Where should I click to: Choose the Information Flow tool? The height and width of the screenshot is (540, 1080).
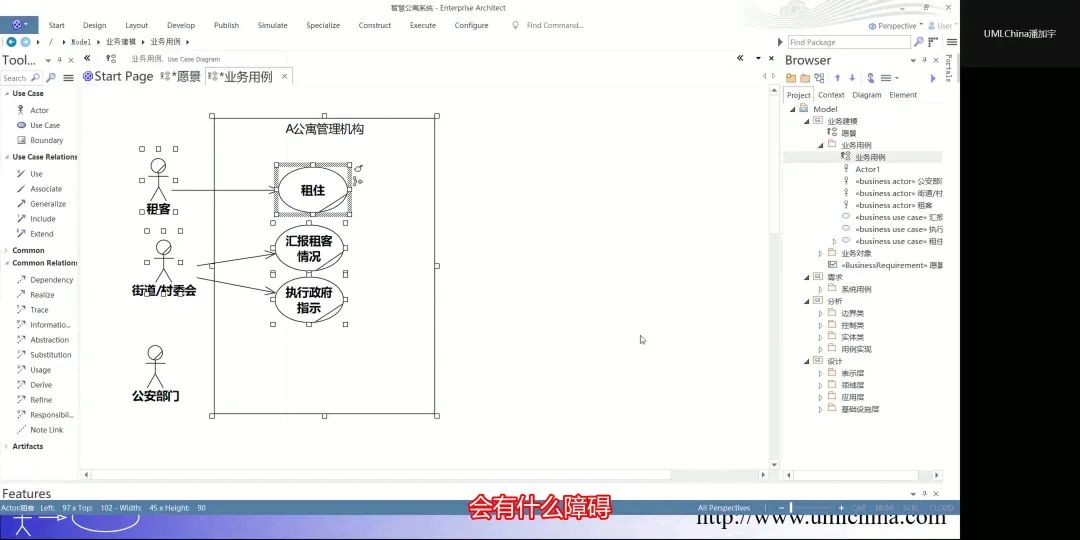(x=43, y=325)
